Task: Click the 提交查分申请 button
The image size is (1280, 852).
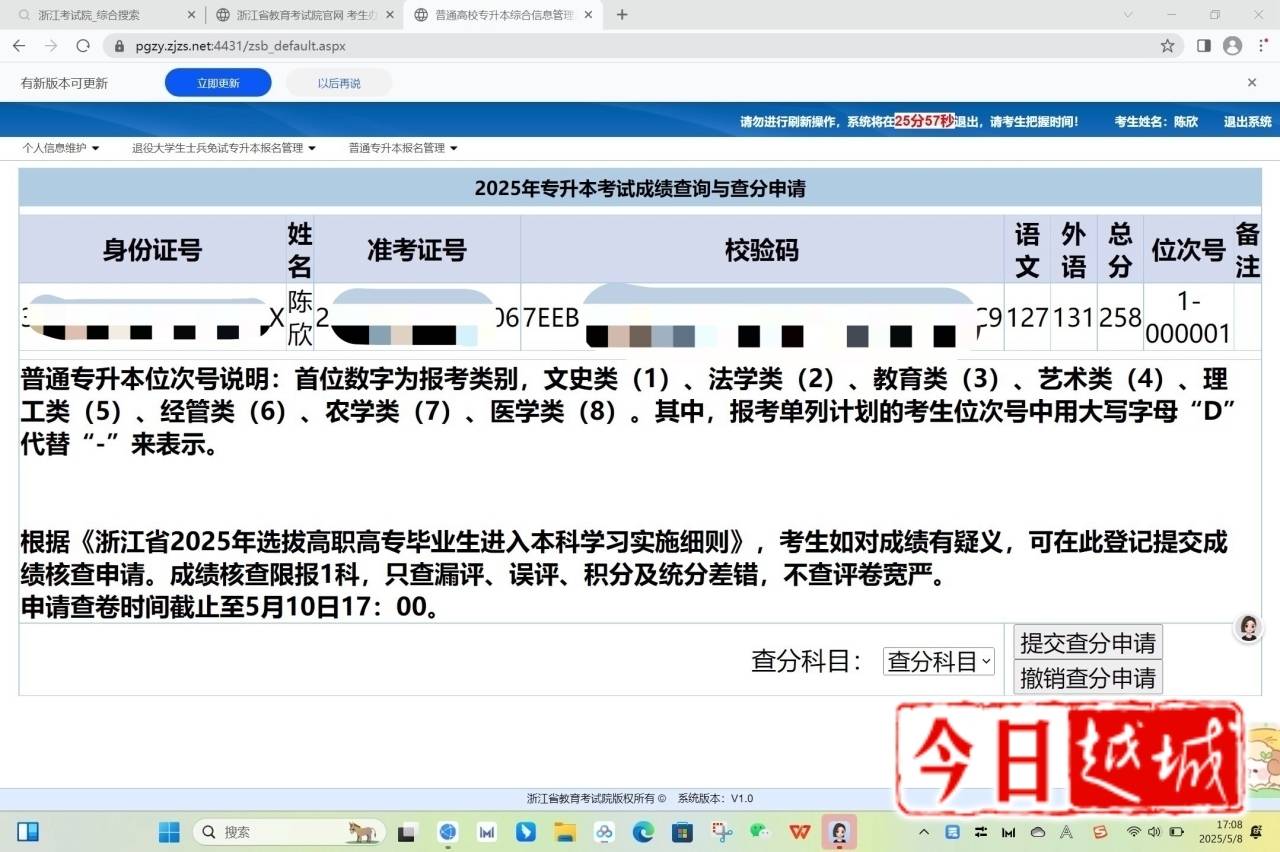Action: coord(1087,643)
